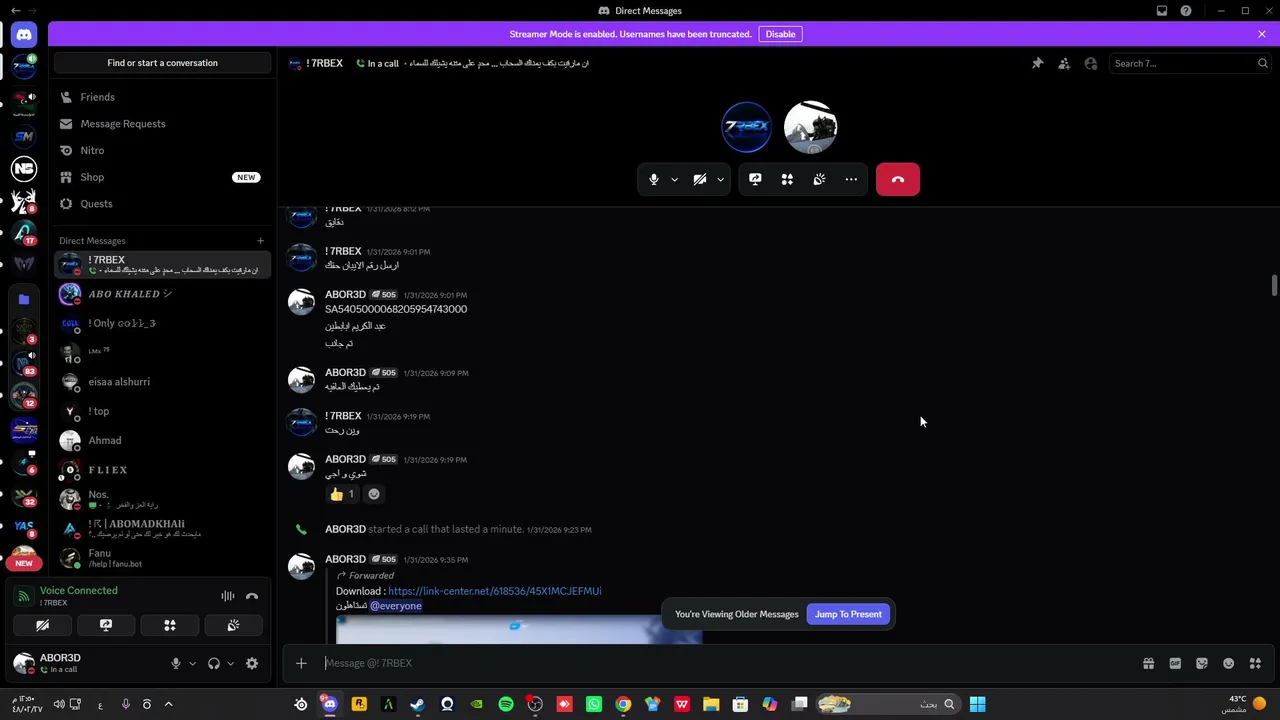Open Message Requests
Screen dimensions: 1280x720
pyautogui.click(x=163, y=124)
